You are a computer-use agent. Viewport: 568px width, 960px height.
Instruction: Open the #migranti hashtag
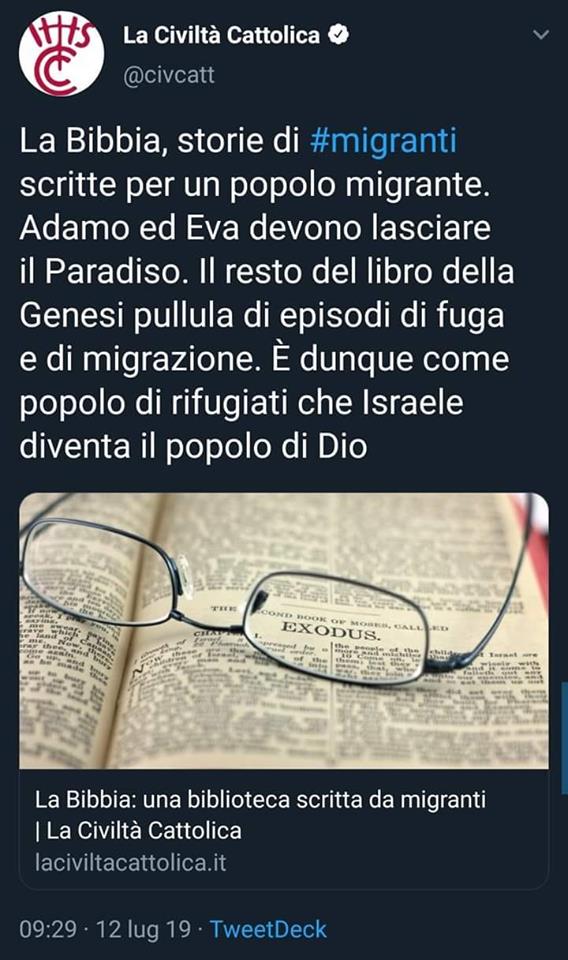[383, 140]
